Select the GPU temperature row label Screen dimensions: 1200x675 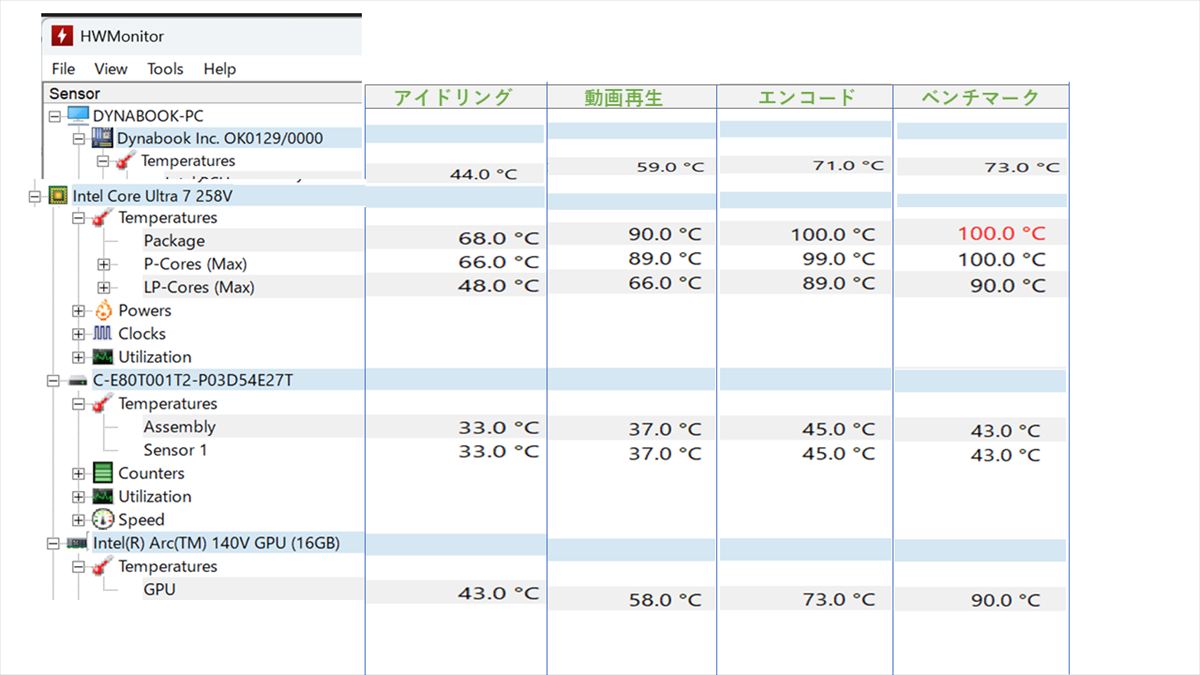tap(159, 590)
